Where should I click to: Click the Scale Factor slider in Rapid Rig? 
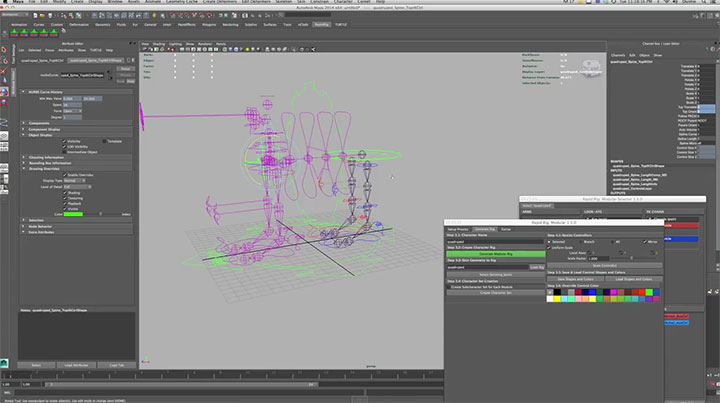pos(636,258)
